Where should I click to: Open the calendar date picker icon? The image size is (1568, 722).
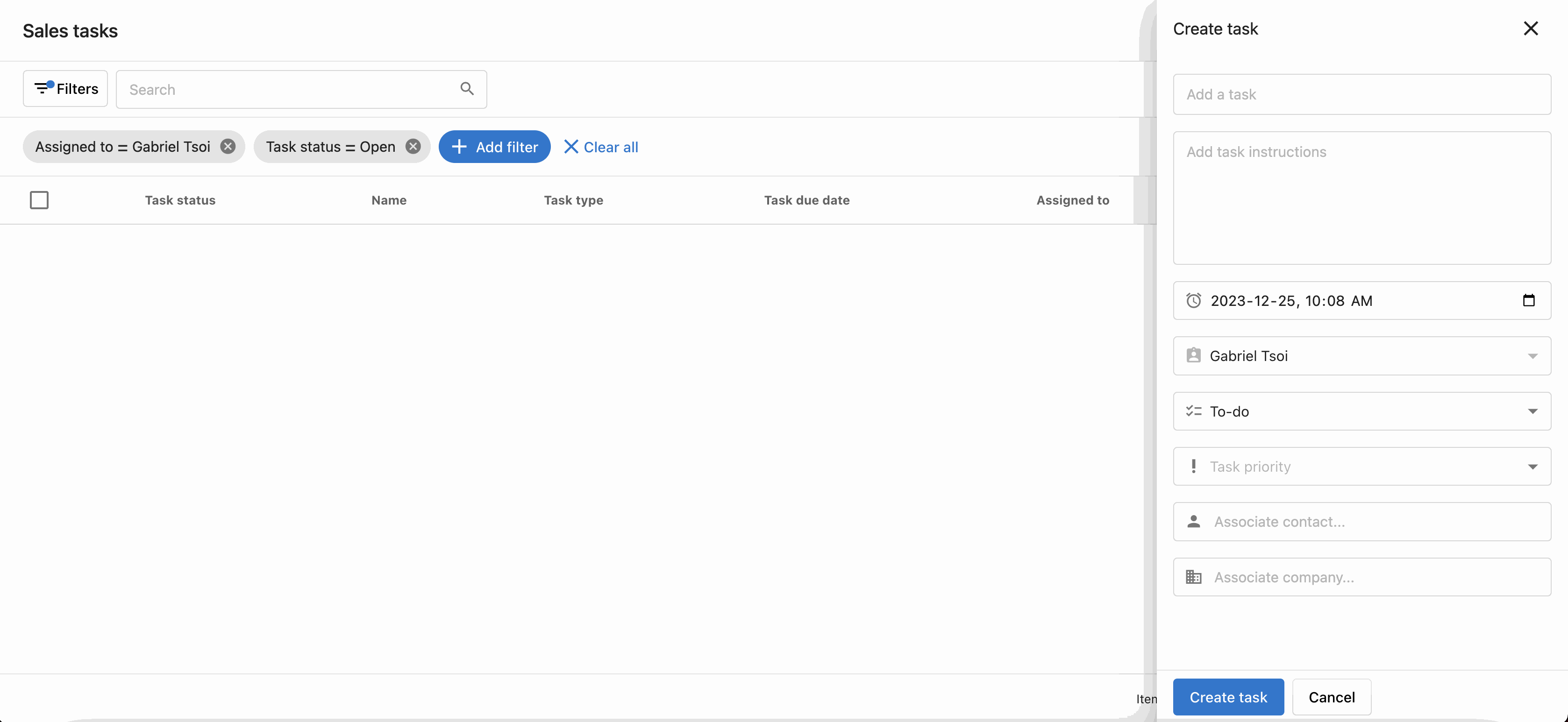(x=1528, y=300)
